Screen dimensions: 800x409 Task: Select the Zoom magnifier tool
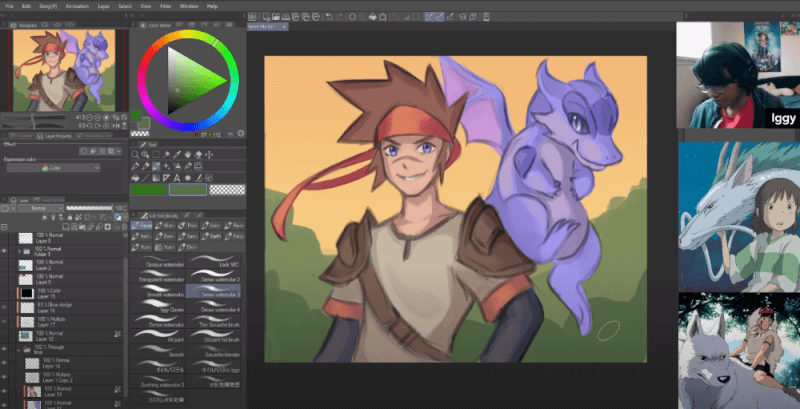click(135, 155)
